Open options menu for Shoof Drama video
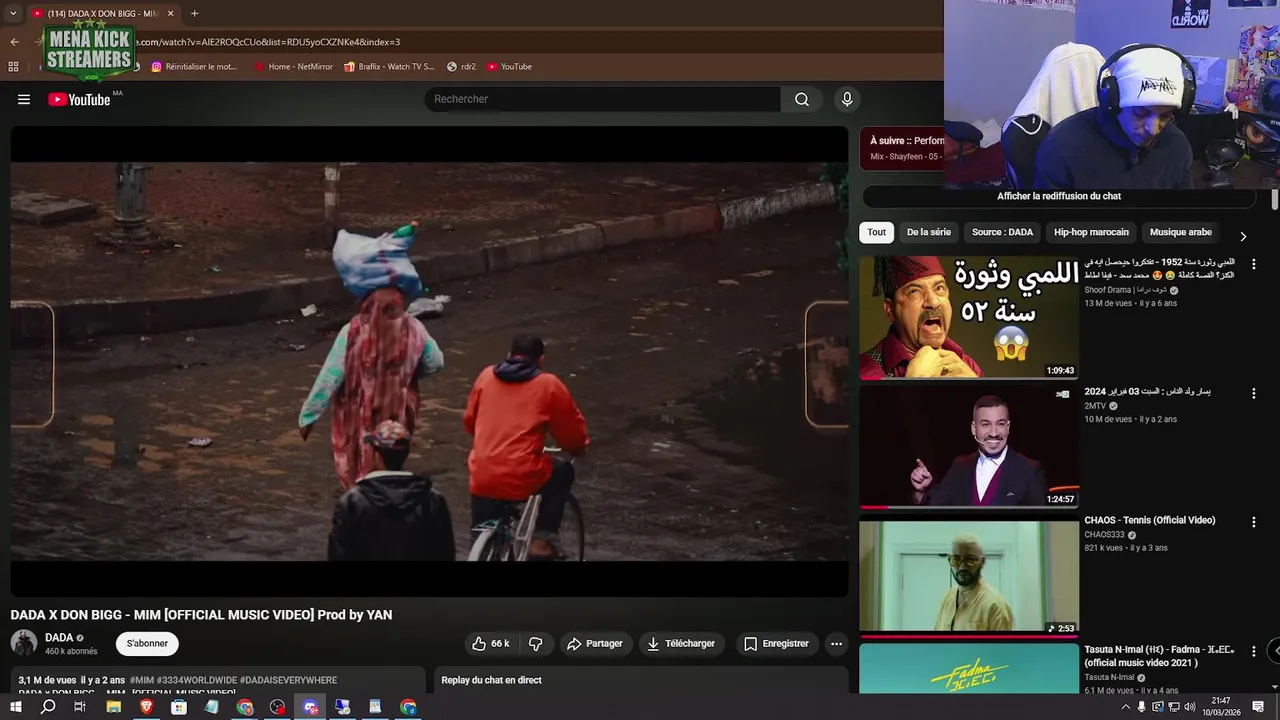The image size is (1280, 720). pyautogui.click(x=1253, y=265)
